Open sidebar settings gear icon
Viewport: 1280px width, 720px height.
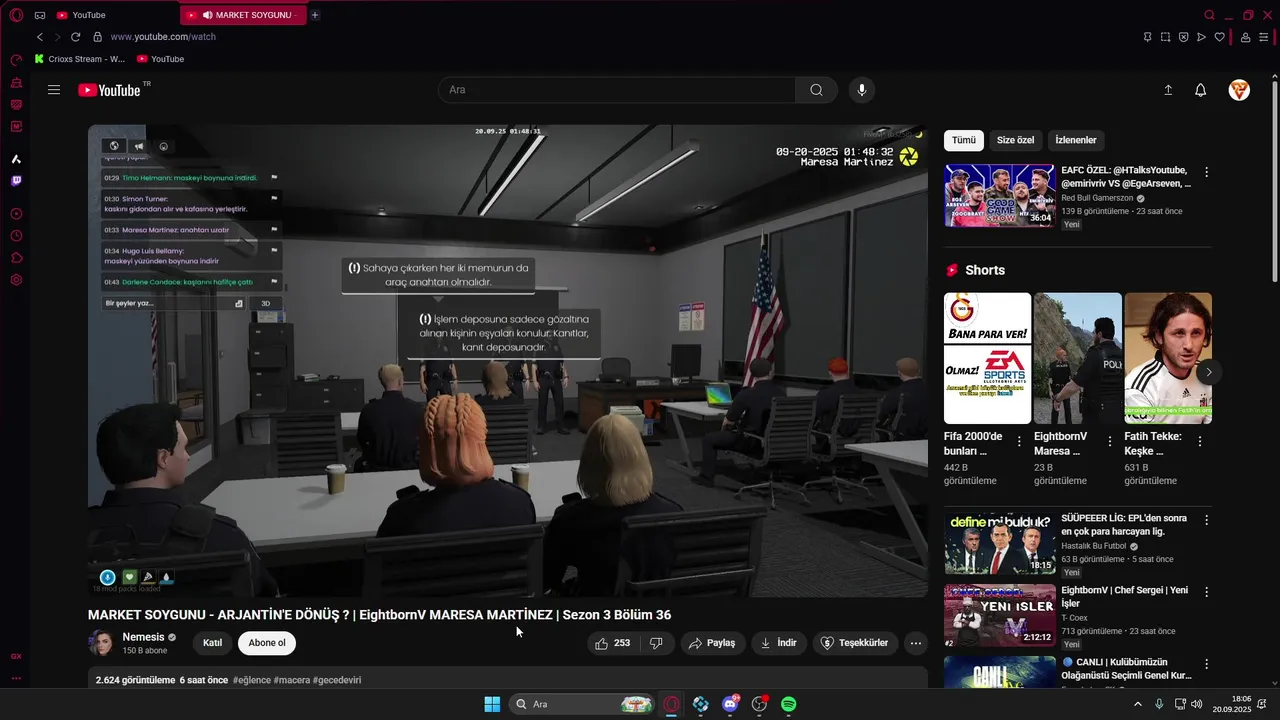16,280
